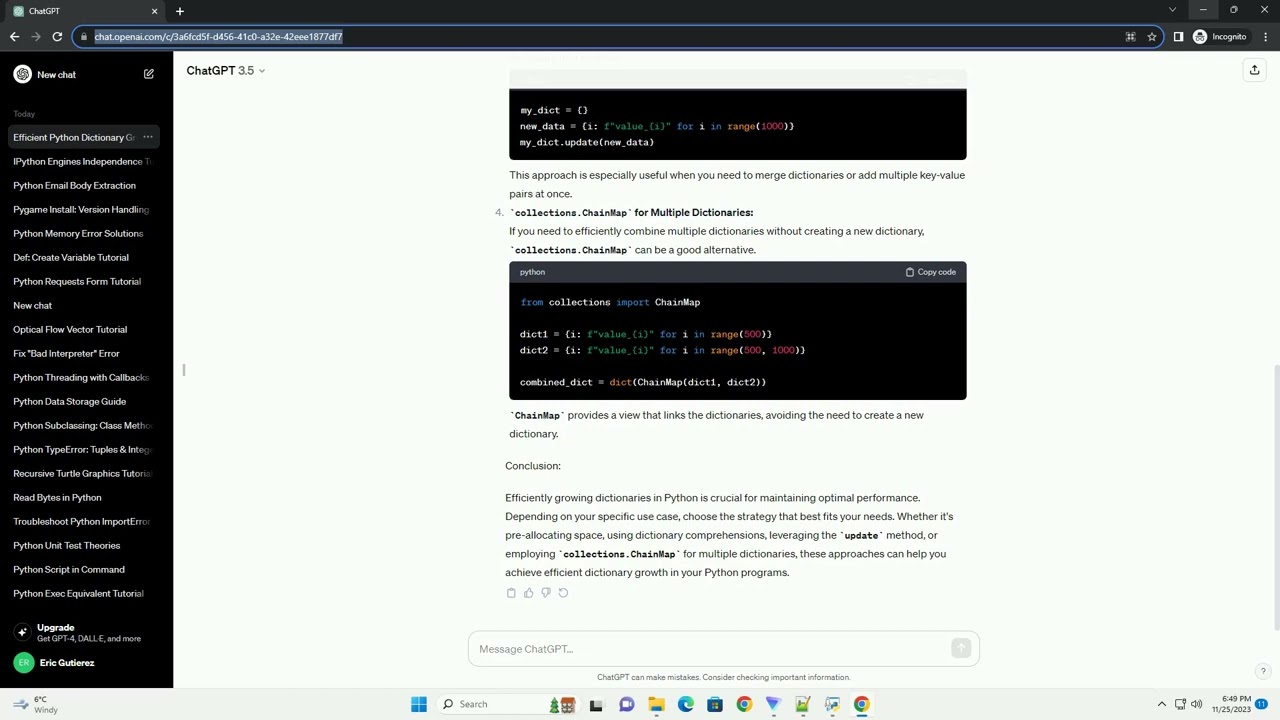
Task: Click the sidebar collapse handle
Action: tap(184, 370)
